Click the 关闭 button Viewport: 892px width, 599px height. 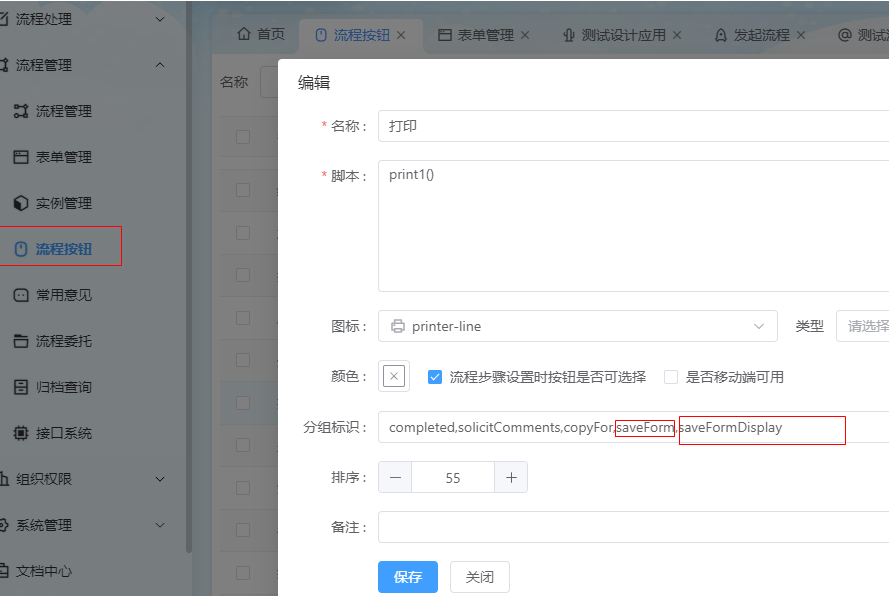point(480,577)
